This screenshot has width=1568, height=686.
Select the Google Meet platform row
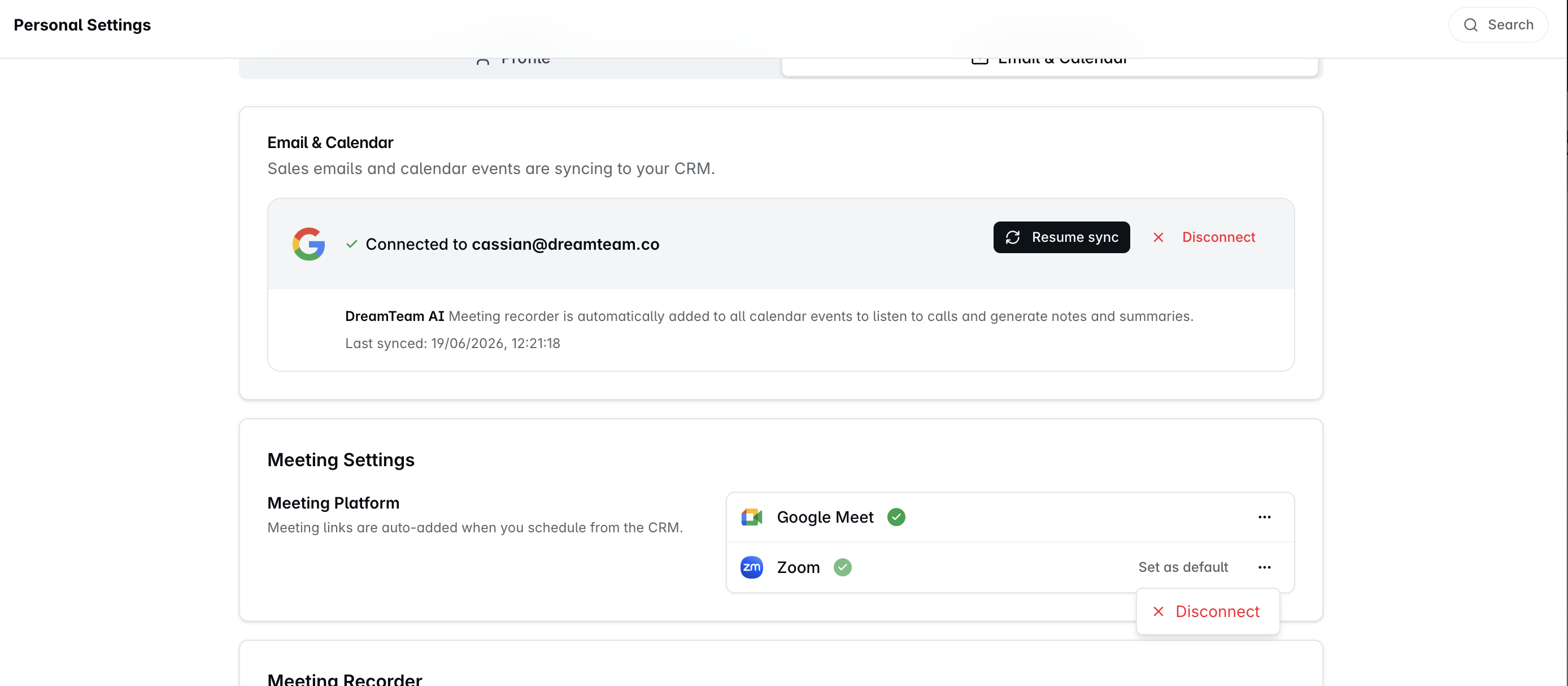click(x=1010, y=517)
